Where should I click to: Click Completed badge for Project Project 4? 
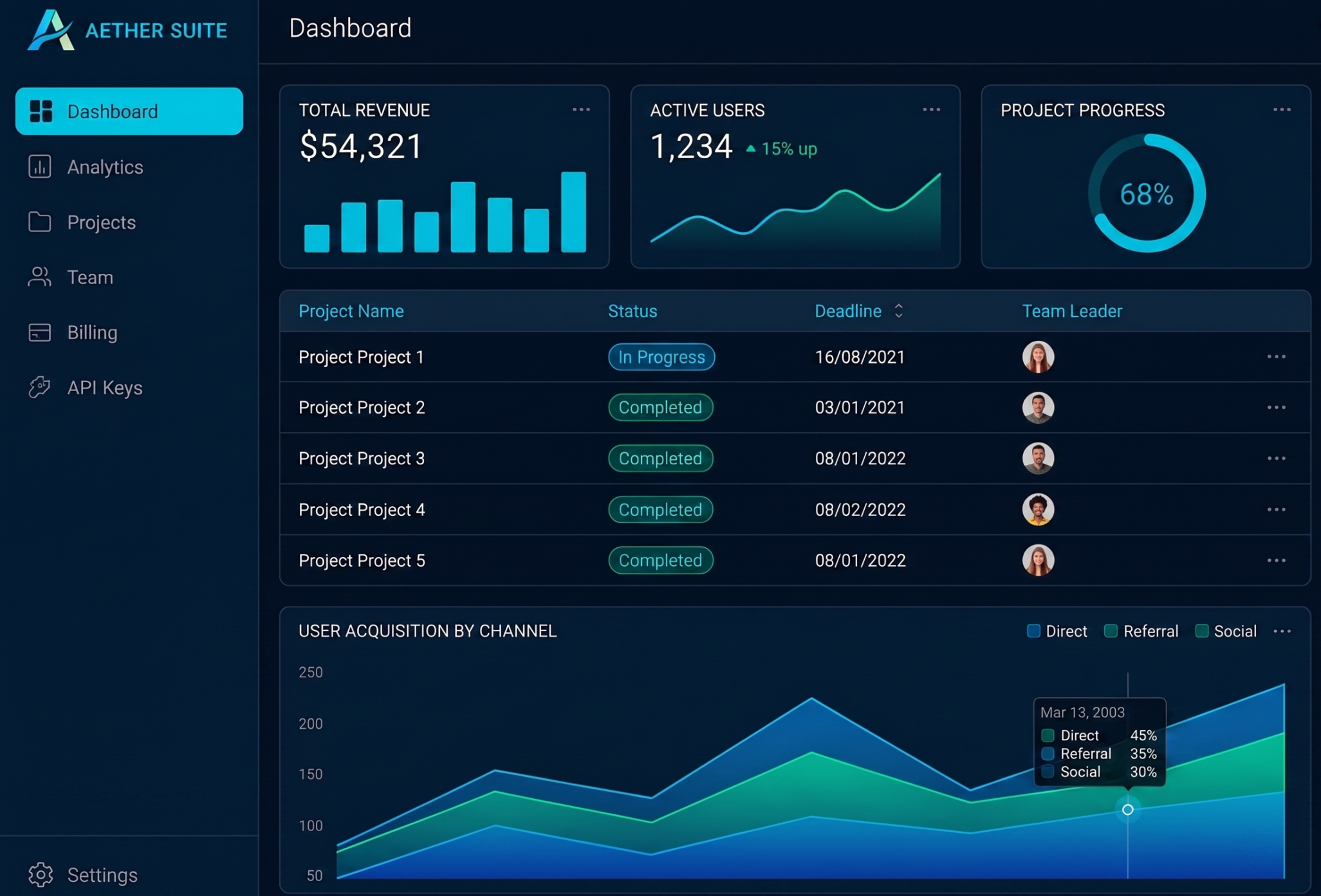coord(661,509)
